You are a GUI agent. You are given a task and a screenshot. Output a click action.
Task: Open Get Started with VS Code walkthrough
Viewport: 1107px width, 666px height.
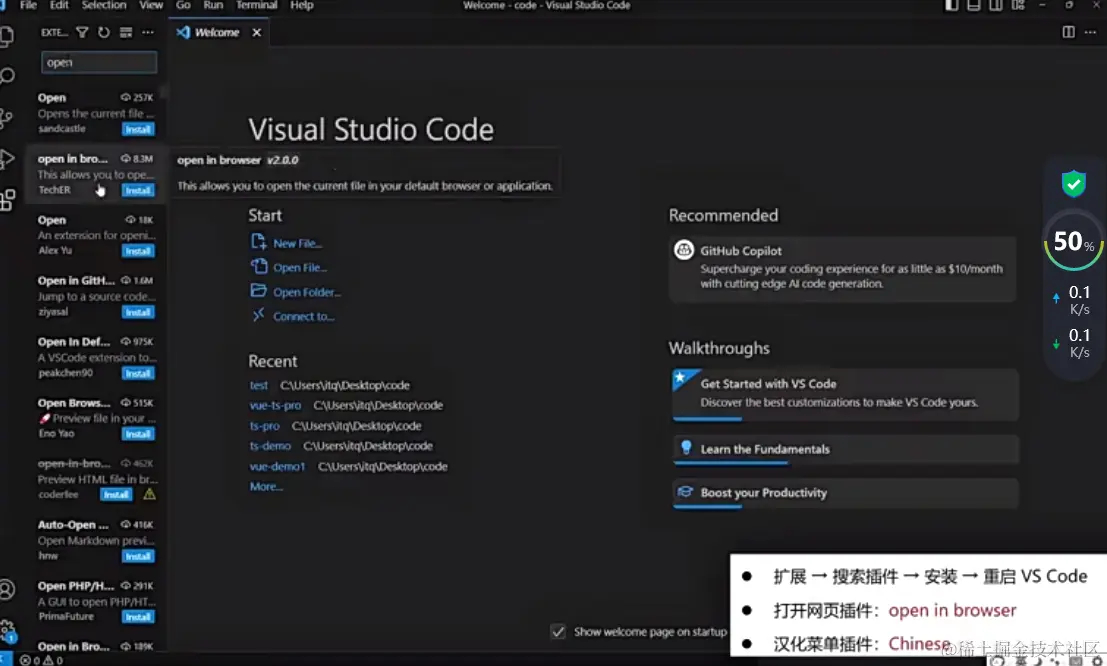[x=845, y=394]
